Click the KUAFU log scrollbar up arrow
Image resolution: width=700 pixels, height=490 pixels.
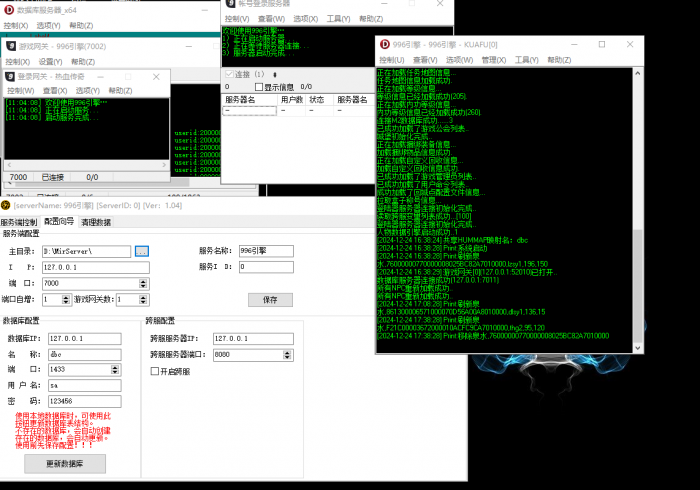638,73
